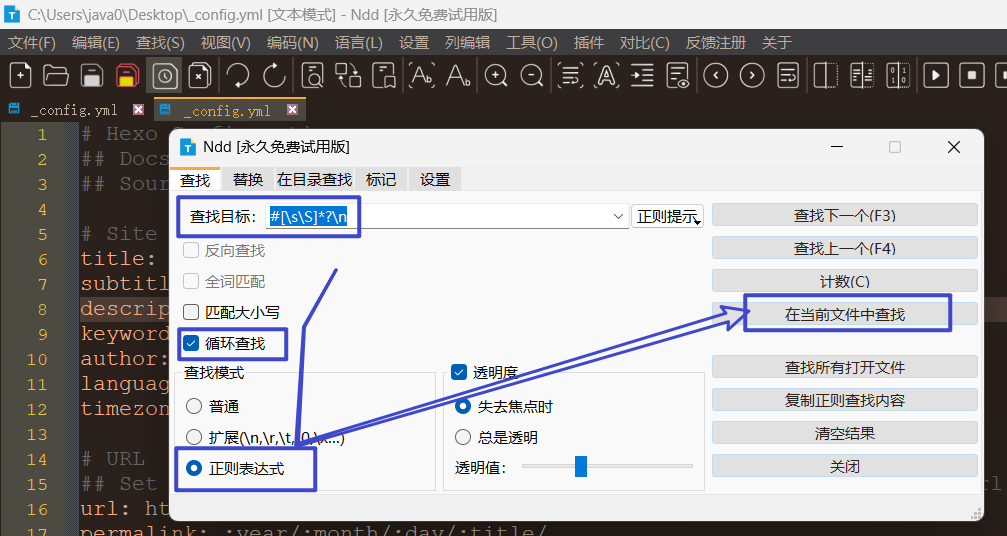
Task: Click the undo arrow icon
Action: [x=237, y=75]
